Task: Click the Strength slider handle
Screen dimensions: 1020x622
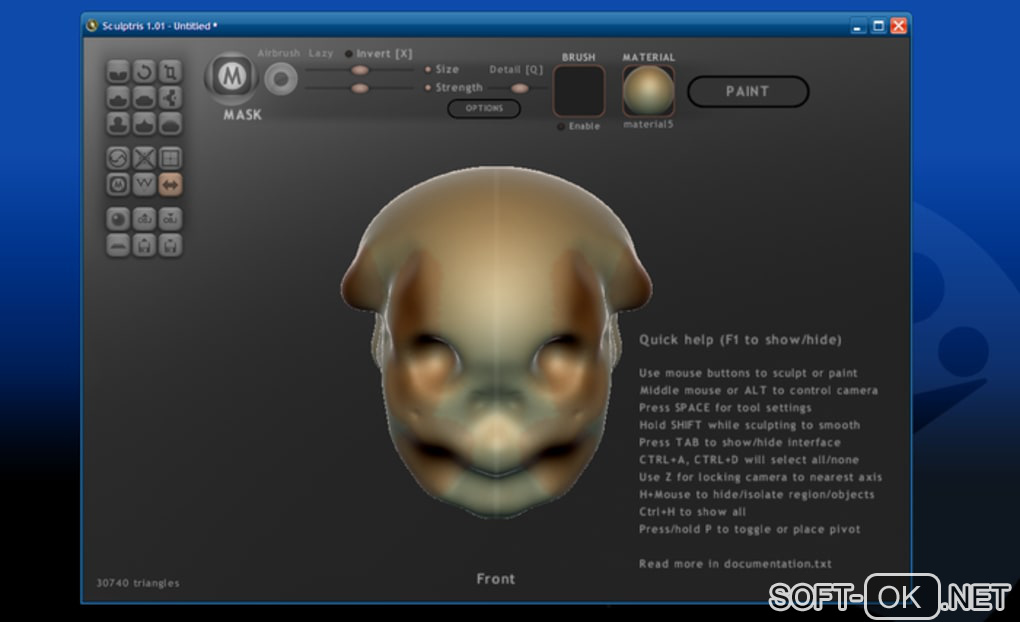Action: click(x=360, y=88)
